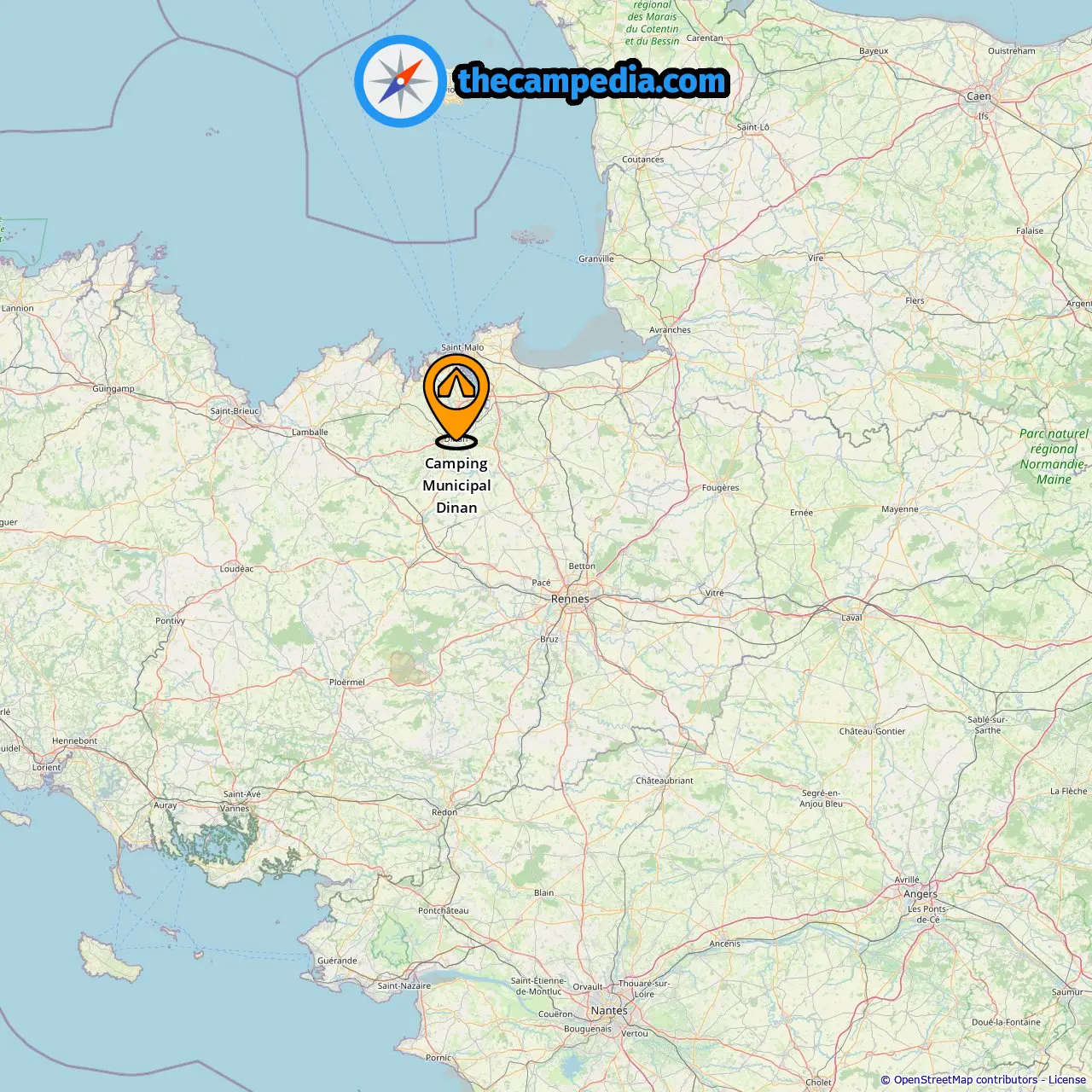Click the blue compass logo icon
This screenshot has height=1092, width=1092.
(400, 81)
